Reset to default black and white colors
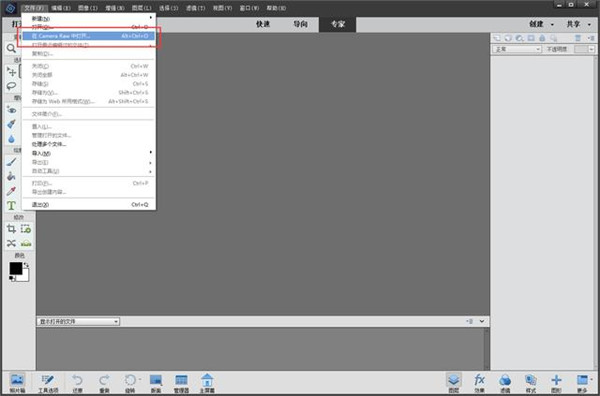The height and width of the screenshot is (396, 600). (12, 279)
